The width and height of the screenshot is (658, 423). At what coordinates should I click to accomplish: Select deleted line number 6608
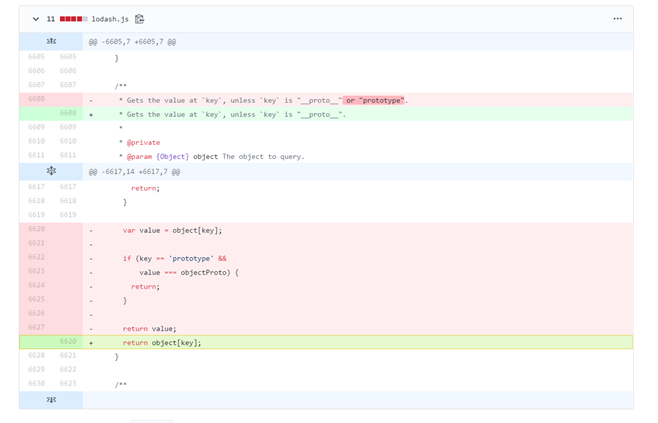click(x=36, y=99)
